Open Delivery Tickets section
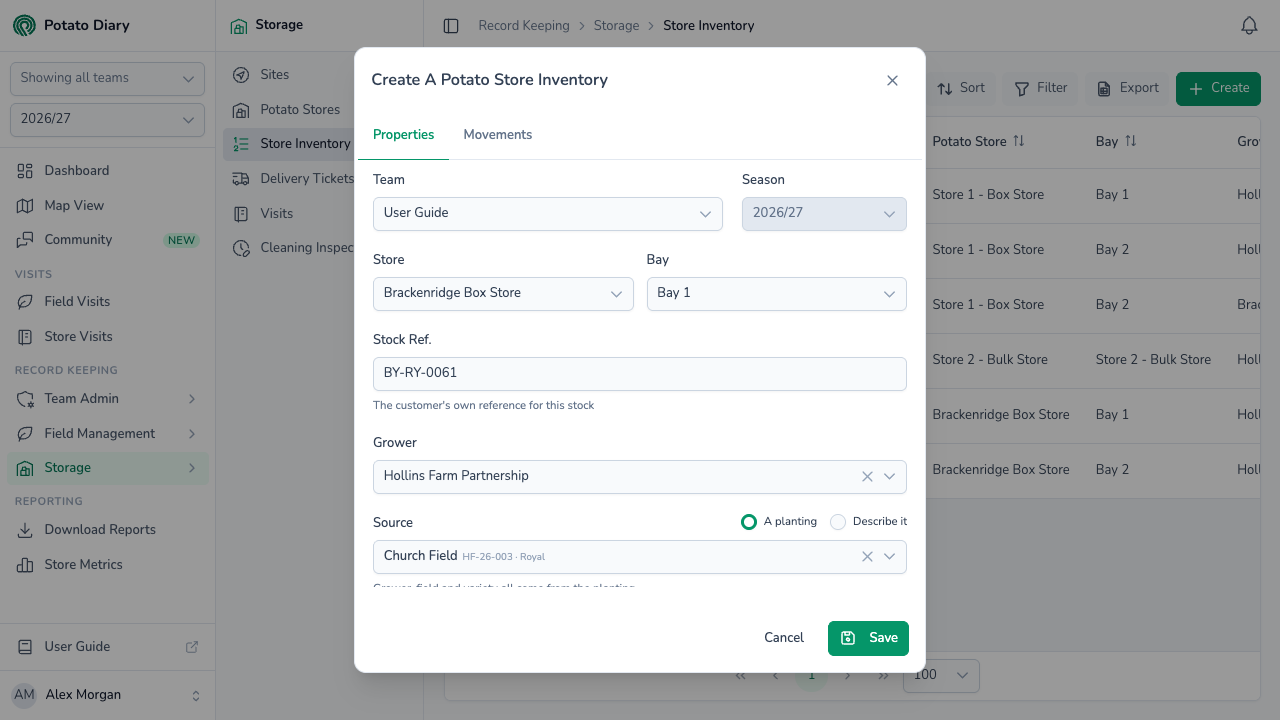The image size is (1280, 720). point(288,179)
